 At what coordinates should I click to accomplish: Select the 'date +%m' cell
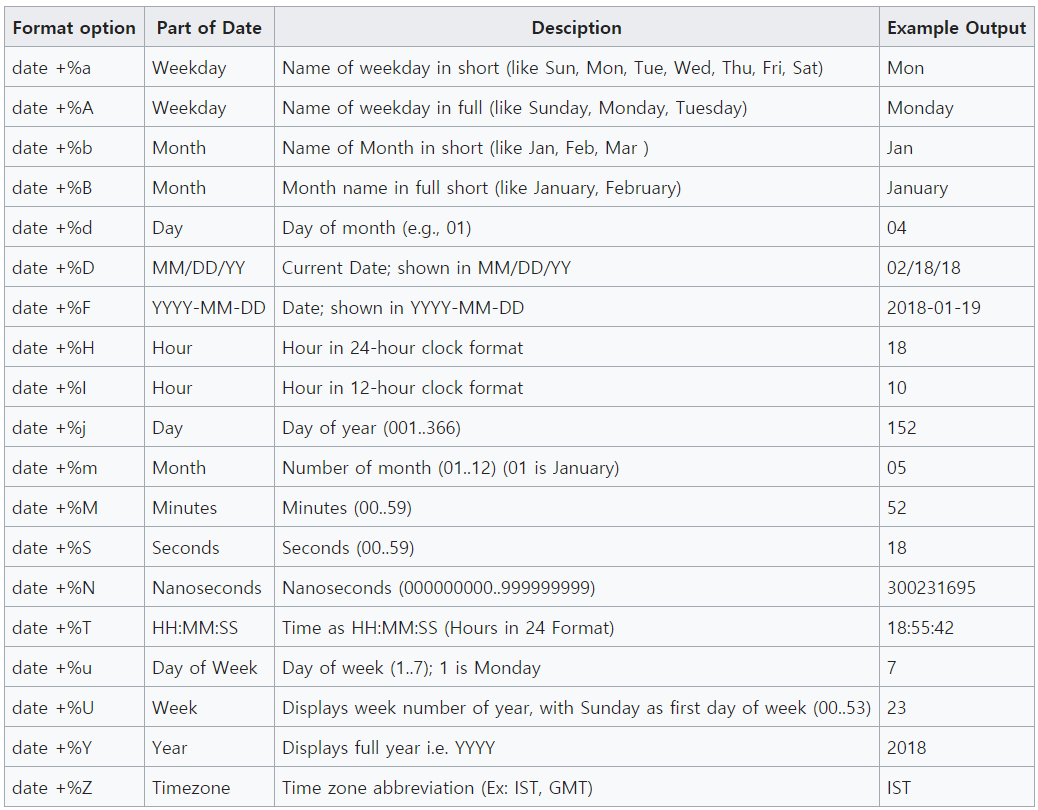[x=74, y=468]
